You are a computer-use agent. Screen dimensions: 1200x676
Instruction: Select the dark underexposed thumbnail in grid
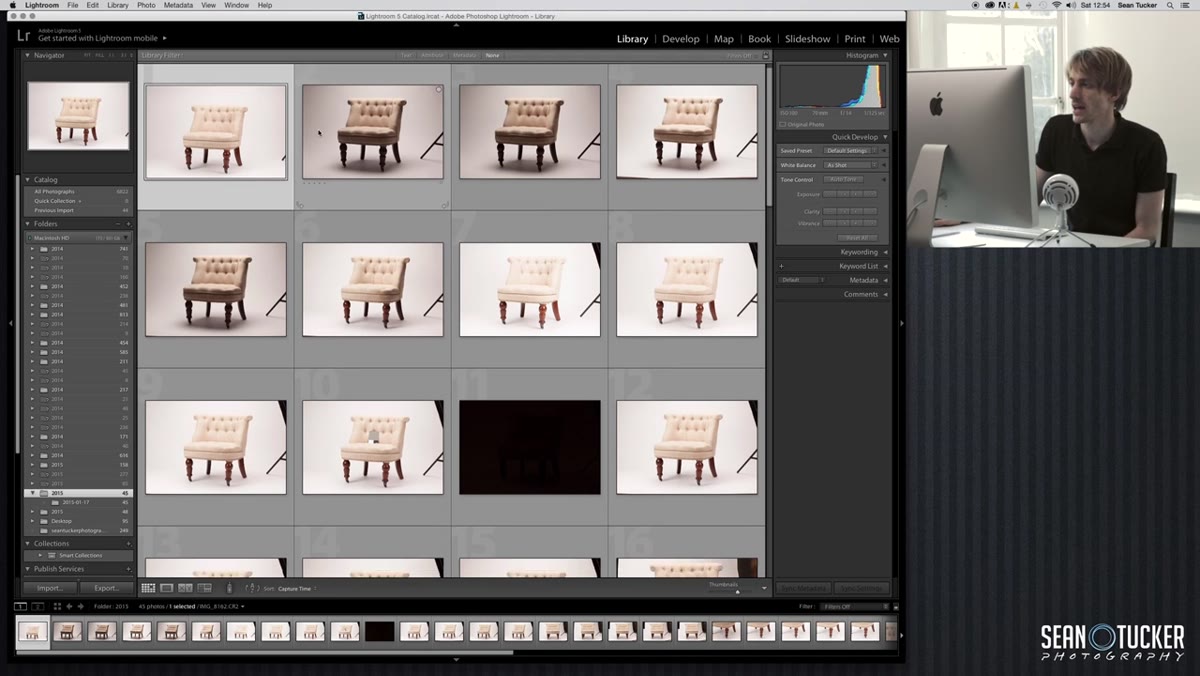530,447
